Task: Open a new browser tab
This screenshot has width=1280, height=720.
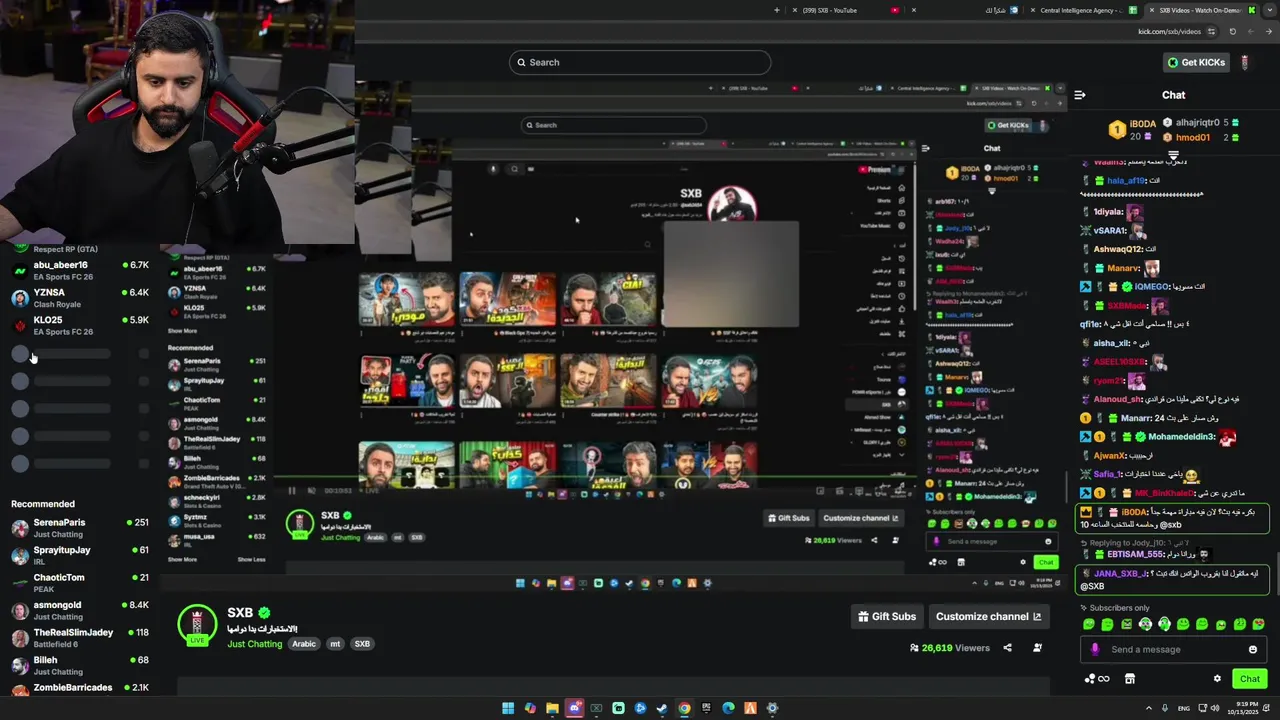Action: click(777, 10)
